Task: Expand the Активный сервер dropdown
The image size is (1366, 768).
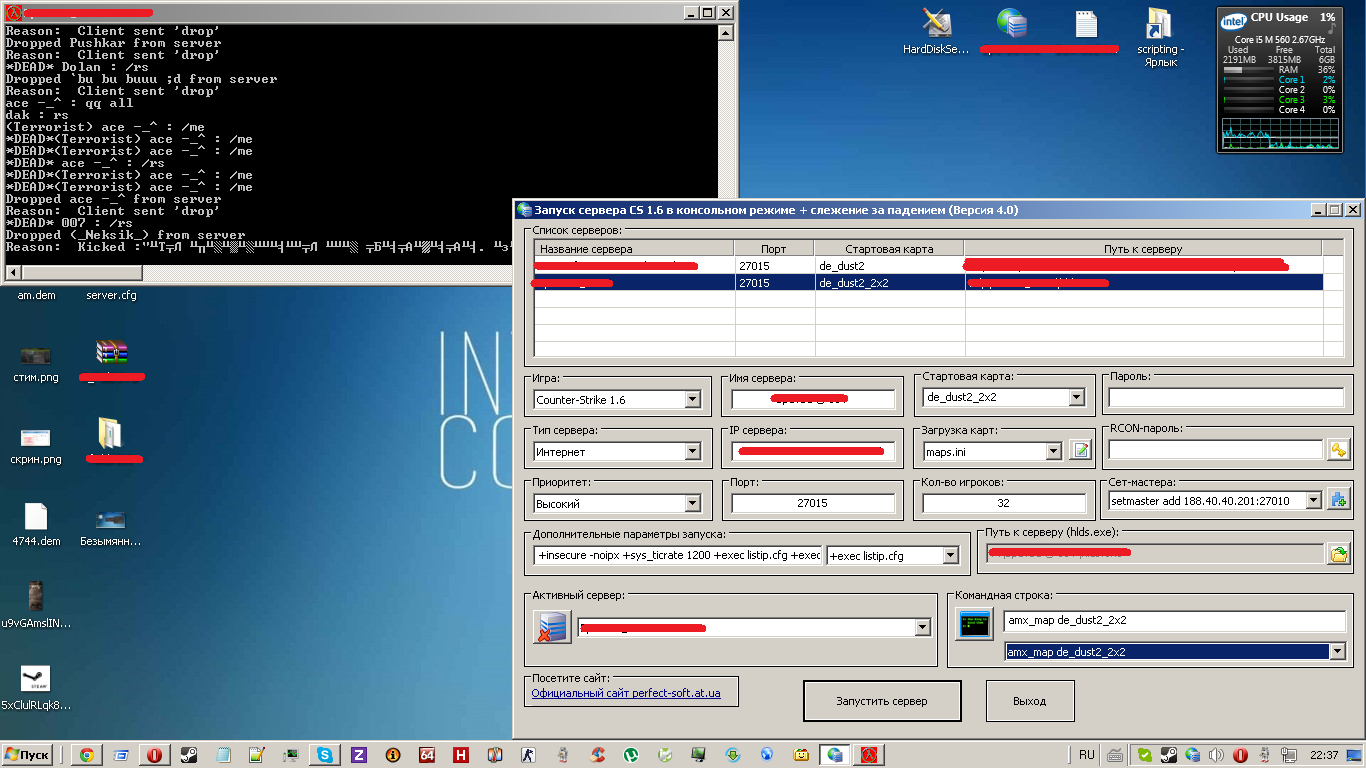Action: 923,628
